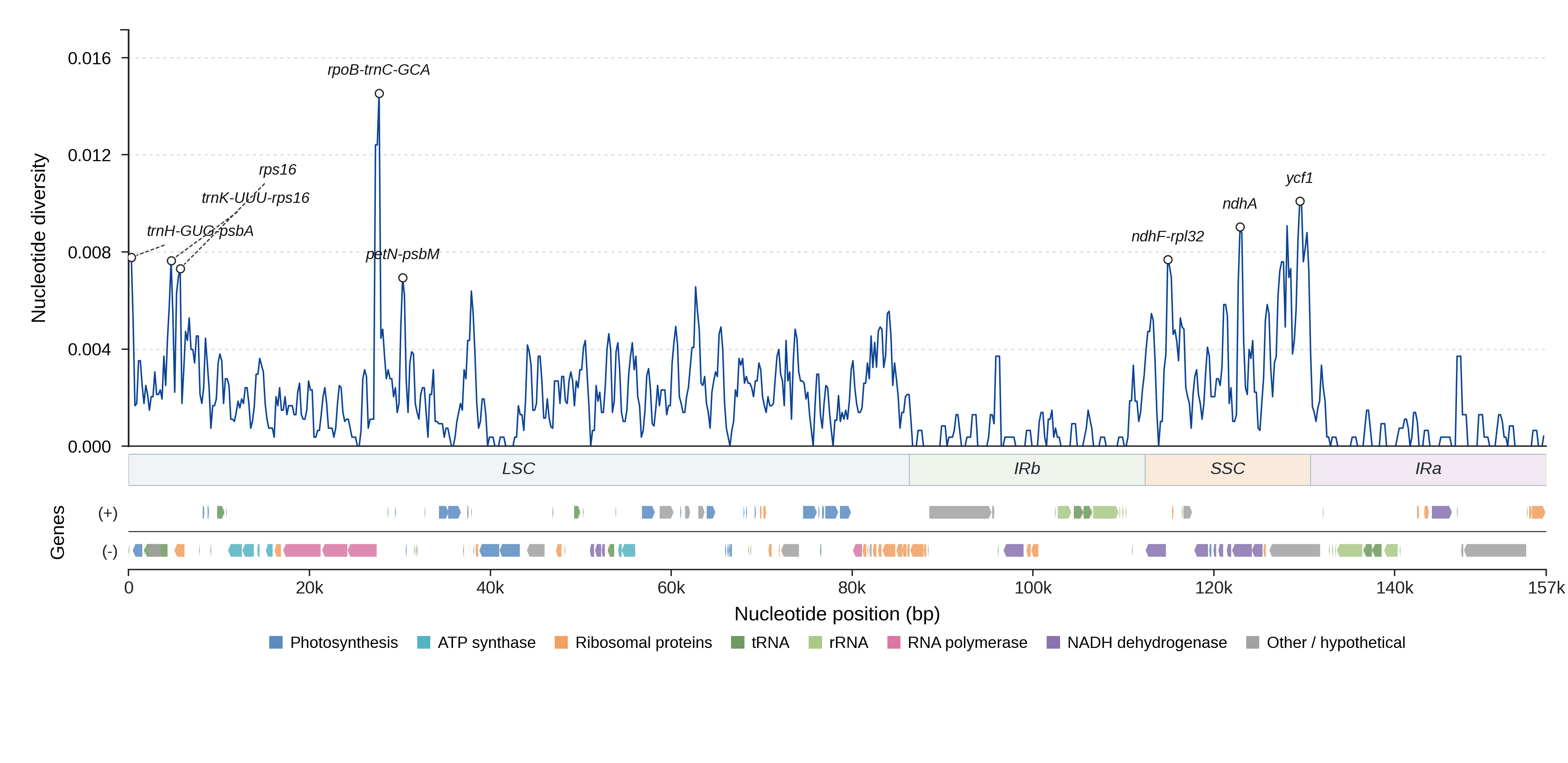Click the 'rpoB-trnC-GCA' annotation label
Viewport: 1568px width, 763px height.
coord(379,70)
